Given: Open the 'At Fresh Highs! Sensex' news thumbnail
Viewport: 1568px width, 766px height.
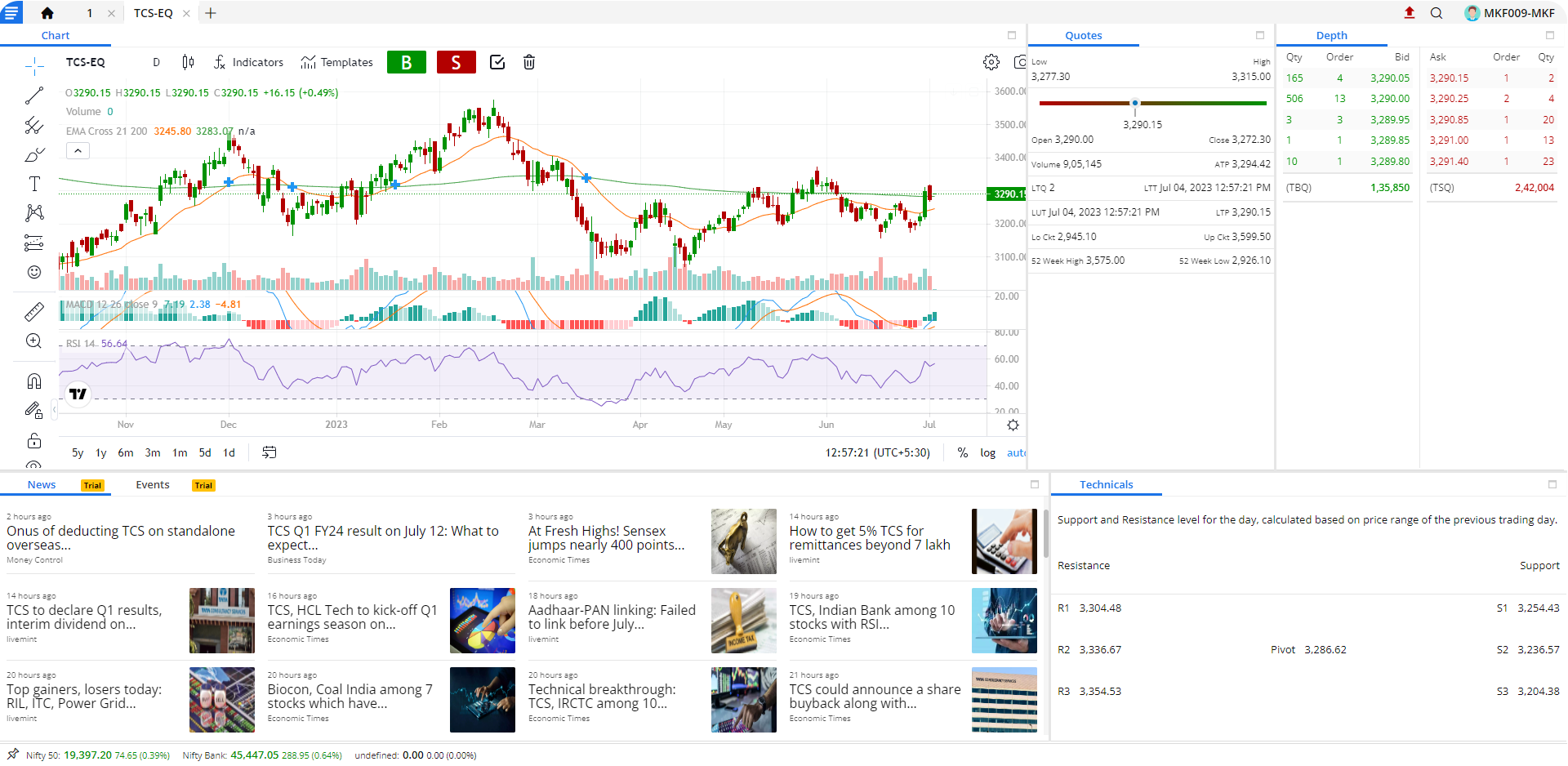Looking at the screenshot, I should pyautogui.click(x=743, y=541).
